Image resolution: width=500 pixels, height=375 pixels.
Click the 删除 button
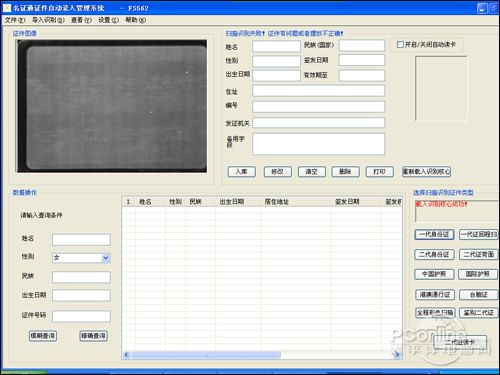(x=345, y=172)
